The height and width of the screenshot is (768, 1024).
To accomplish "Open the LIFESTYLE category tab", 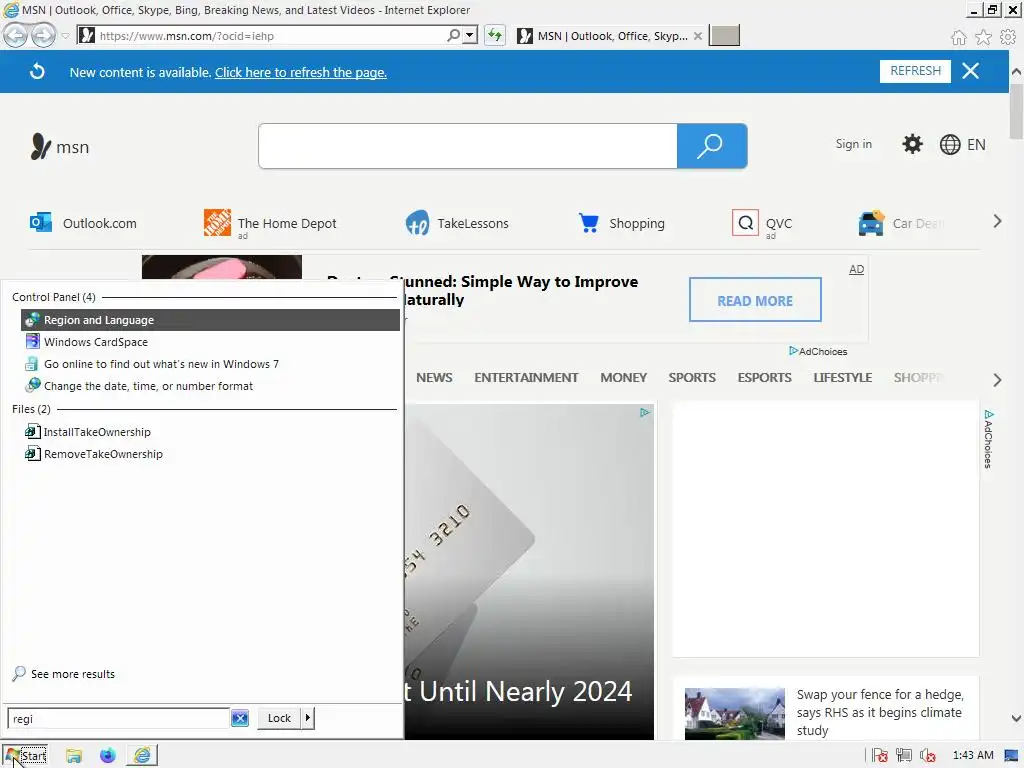I will pyautogui.click(x=843, y=377).
